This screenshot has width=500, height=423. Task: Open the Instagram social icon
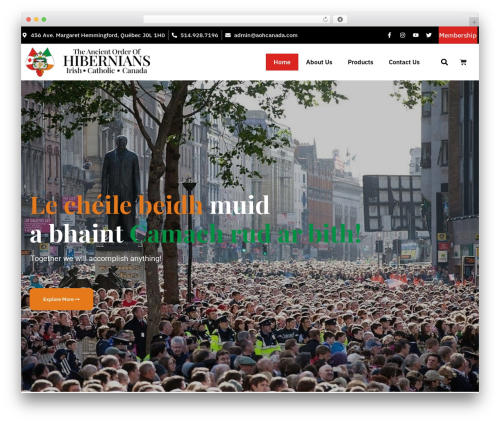tap(402, 35)
